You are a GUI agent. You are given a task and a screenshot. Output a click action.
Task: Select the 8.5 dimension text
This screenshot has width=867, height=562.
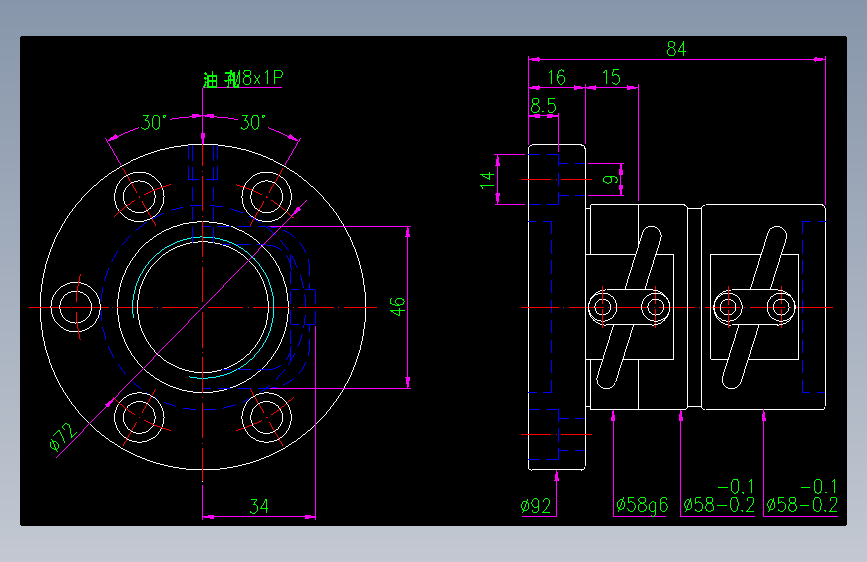pyautogui.click(x=543, y=106)
